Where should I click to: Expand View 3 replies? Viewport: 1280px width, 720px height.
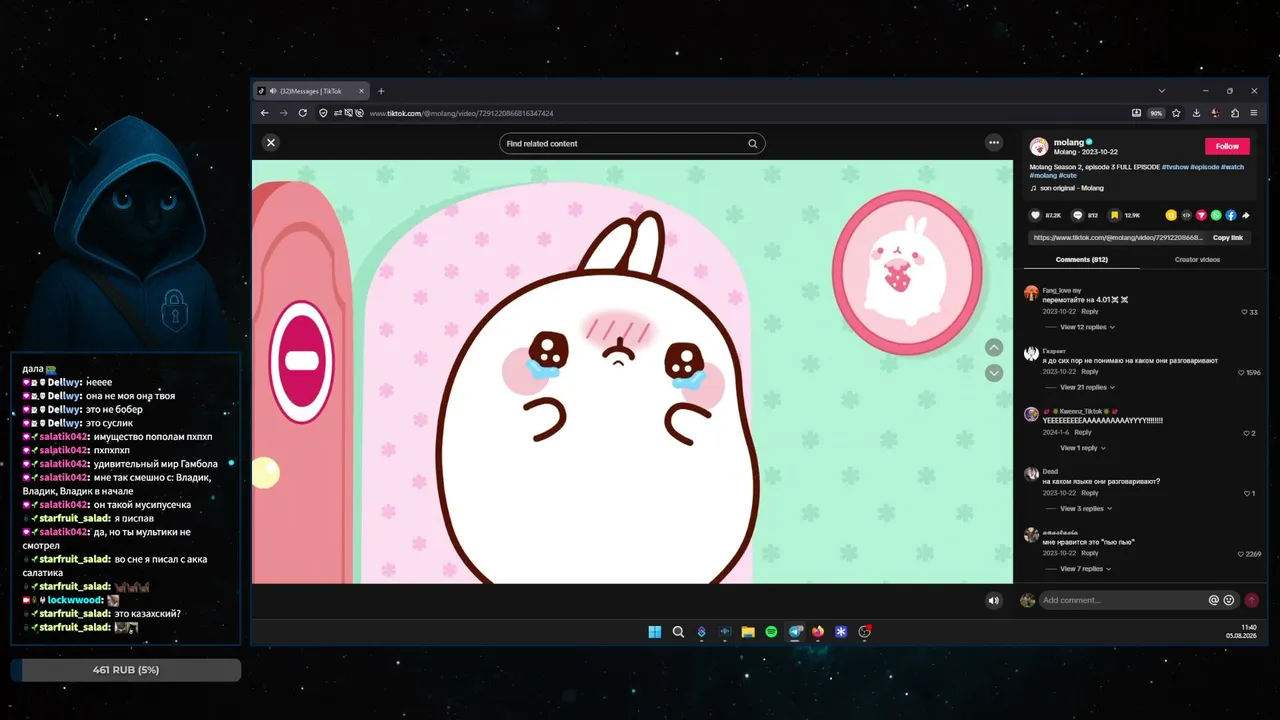(1085, 509)
